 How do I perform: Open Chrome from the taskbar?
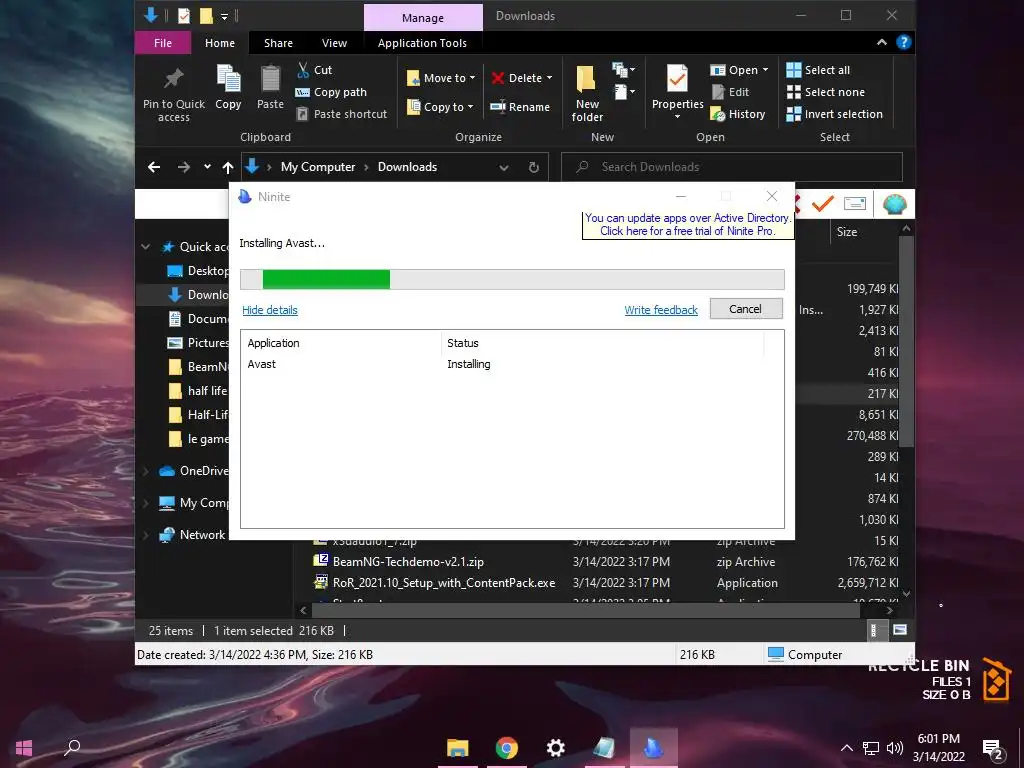click(507, 748)
